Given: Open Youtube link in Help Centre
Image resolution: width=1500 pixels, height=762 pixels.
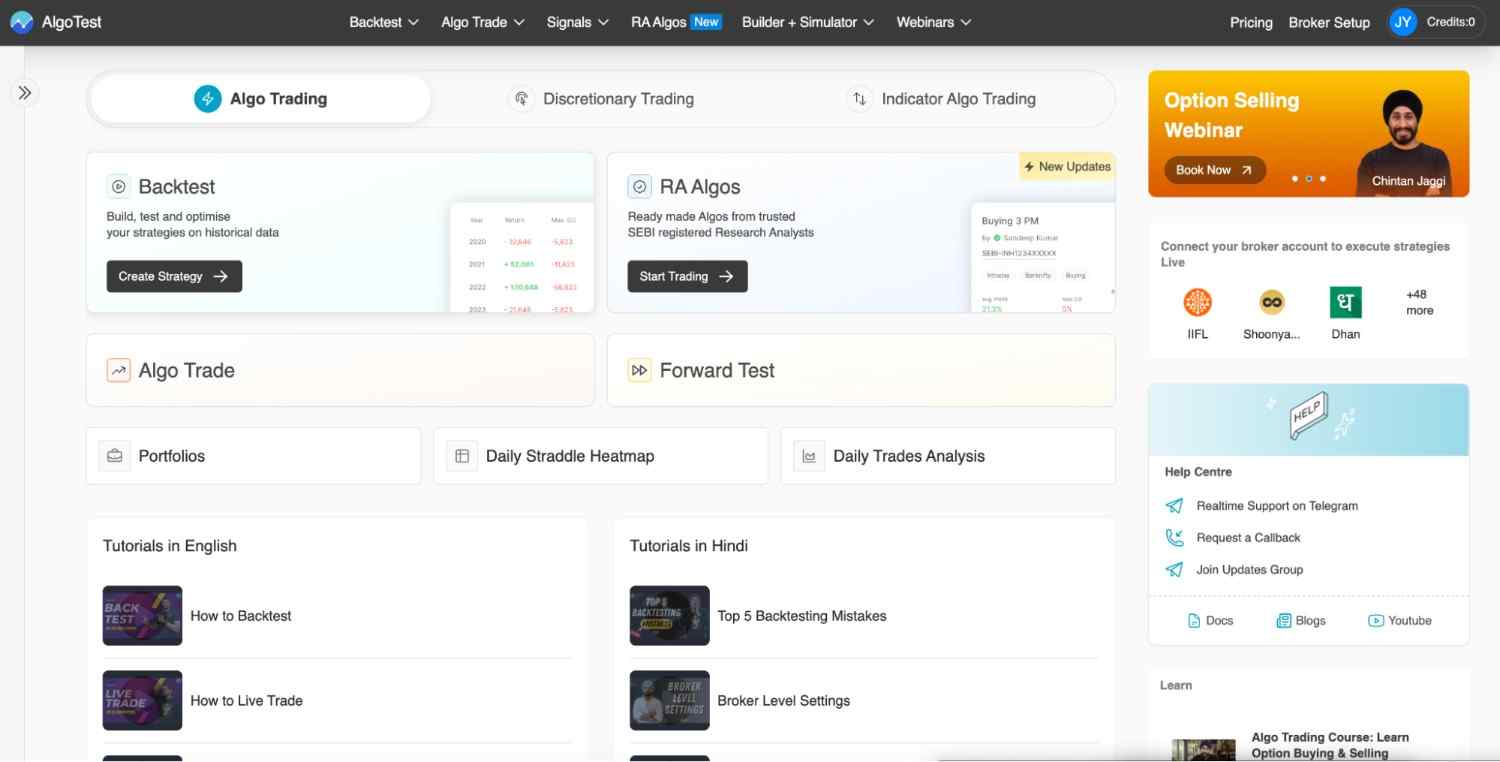Looking at the screenshot, I should pyautogui.click(x=1400, y=621).
